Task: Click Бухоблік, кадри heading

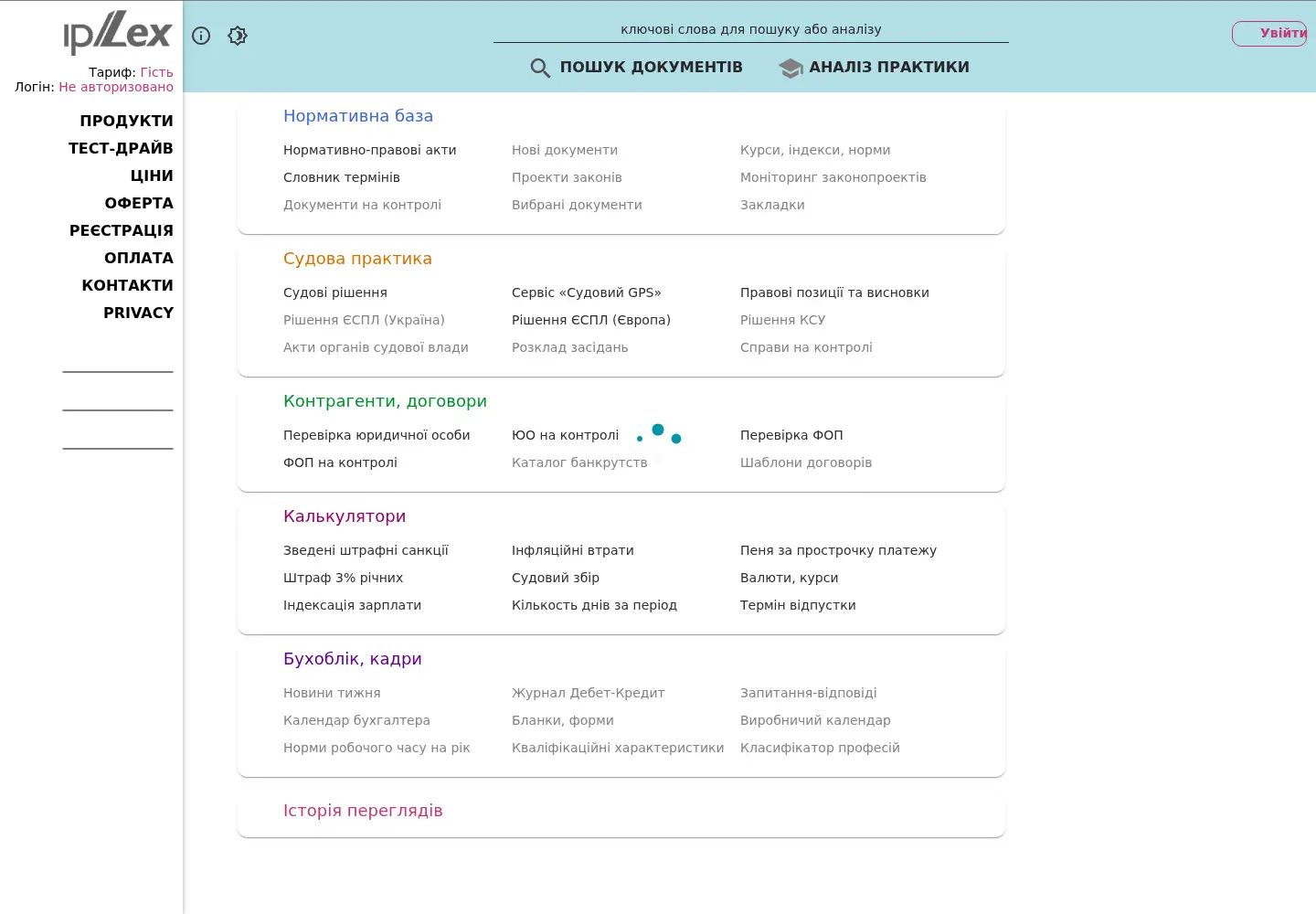Action: [353, 659]
